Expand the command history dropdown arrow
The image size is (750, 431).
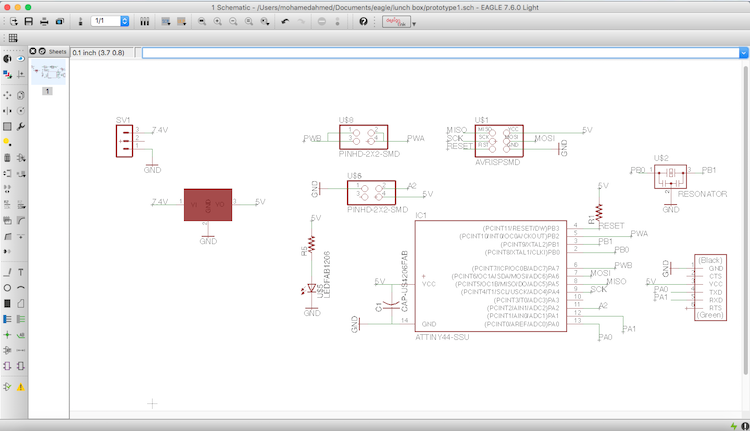click(743, 53)
